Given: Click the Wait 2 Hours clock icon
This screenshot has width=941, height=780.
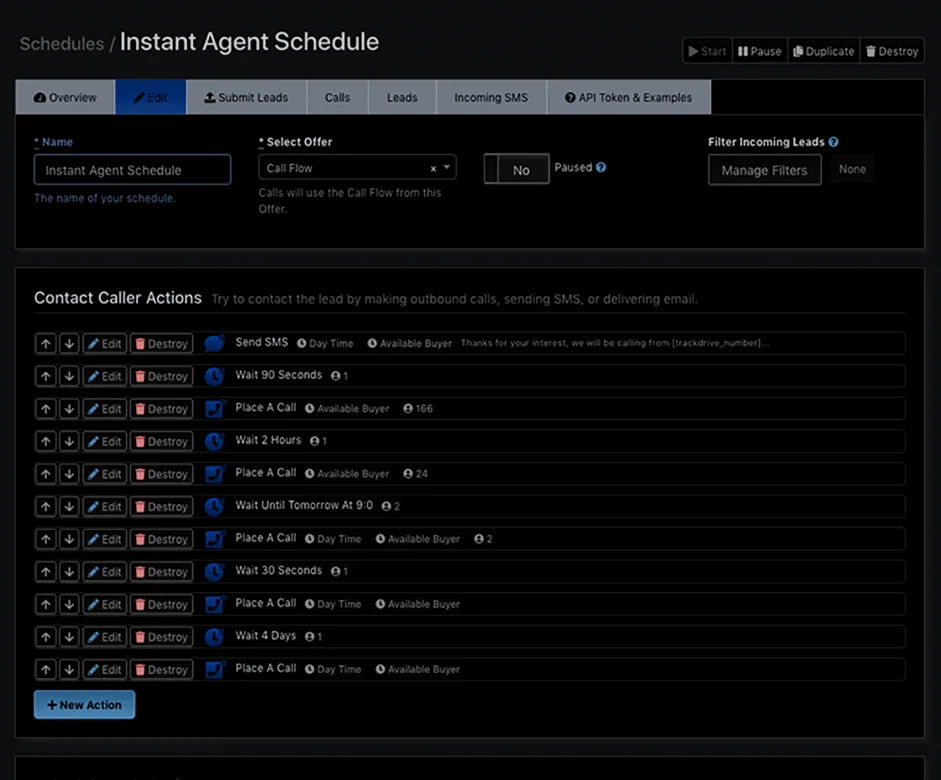Looking at the screenshot, I should tap(214, 441).
